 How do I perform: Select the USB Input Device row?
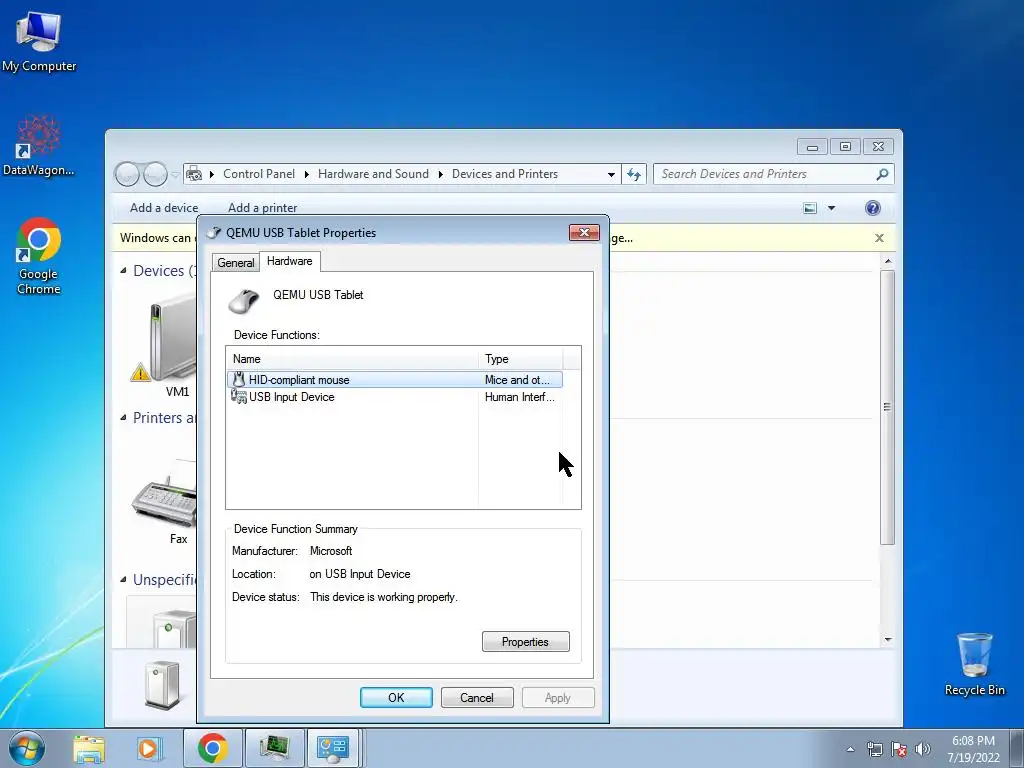click(394, 396)
